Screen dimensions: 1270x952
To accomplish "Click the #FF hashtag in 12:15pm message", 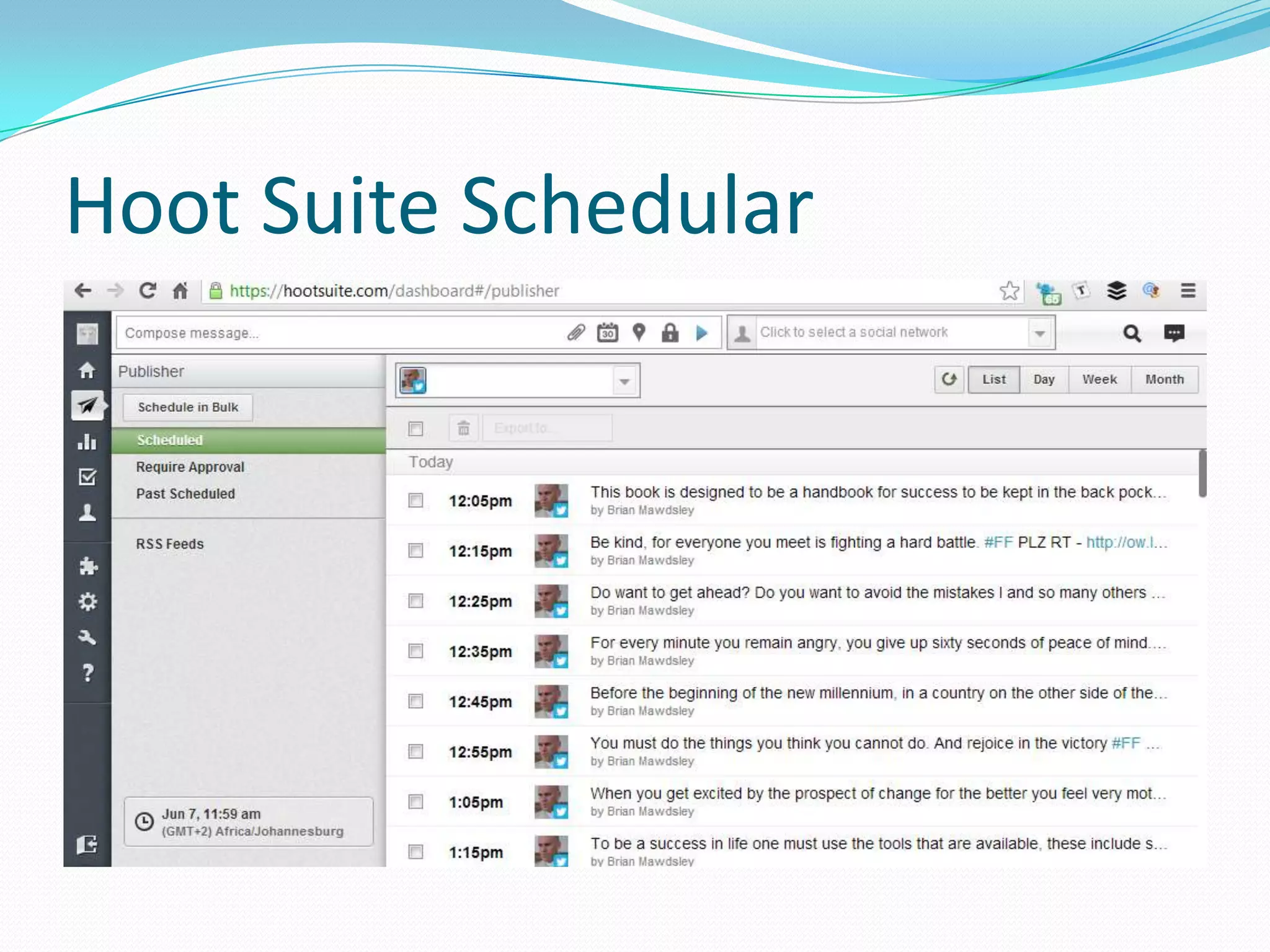I will [998, 542].
